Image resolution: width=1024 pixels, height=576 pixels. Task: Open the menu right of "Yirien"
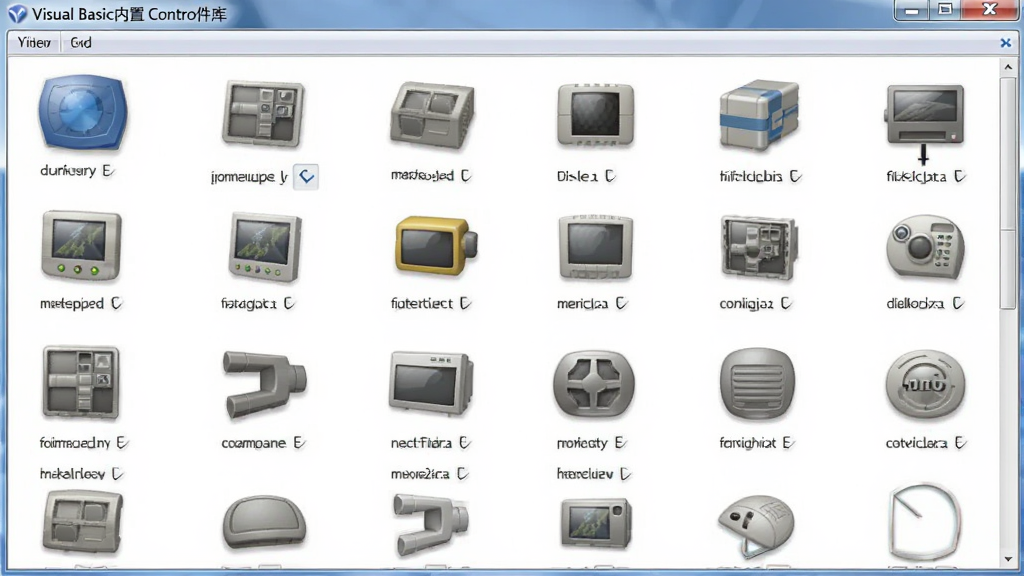(81, 42)
